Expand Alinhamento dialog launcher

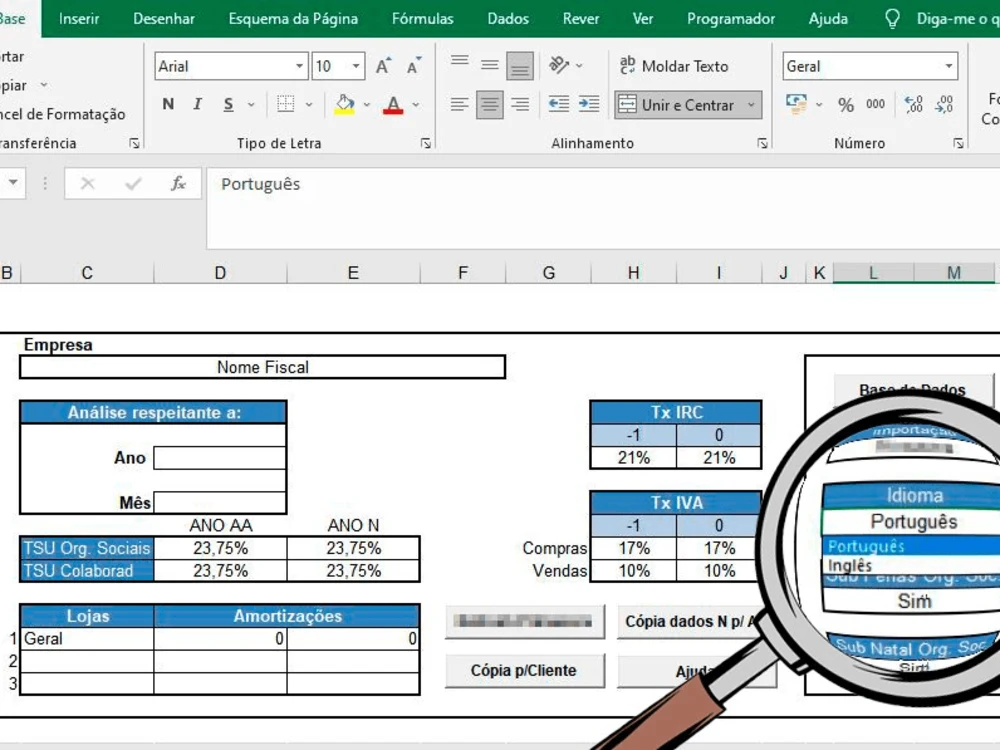click(762, 143)
